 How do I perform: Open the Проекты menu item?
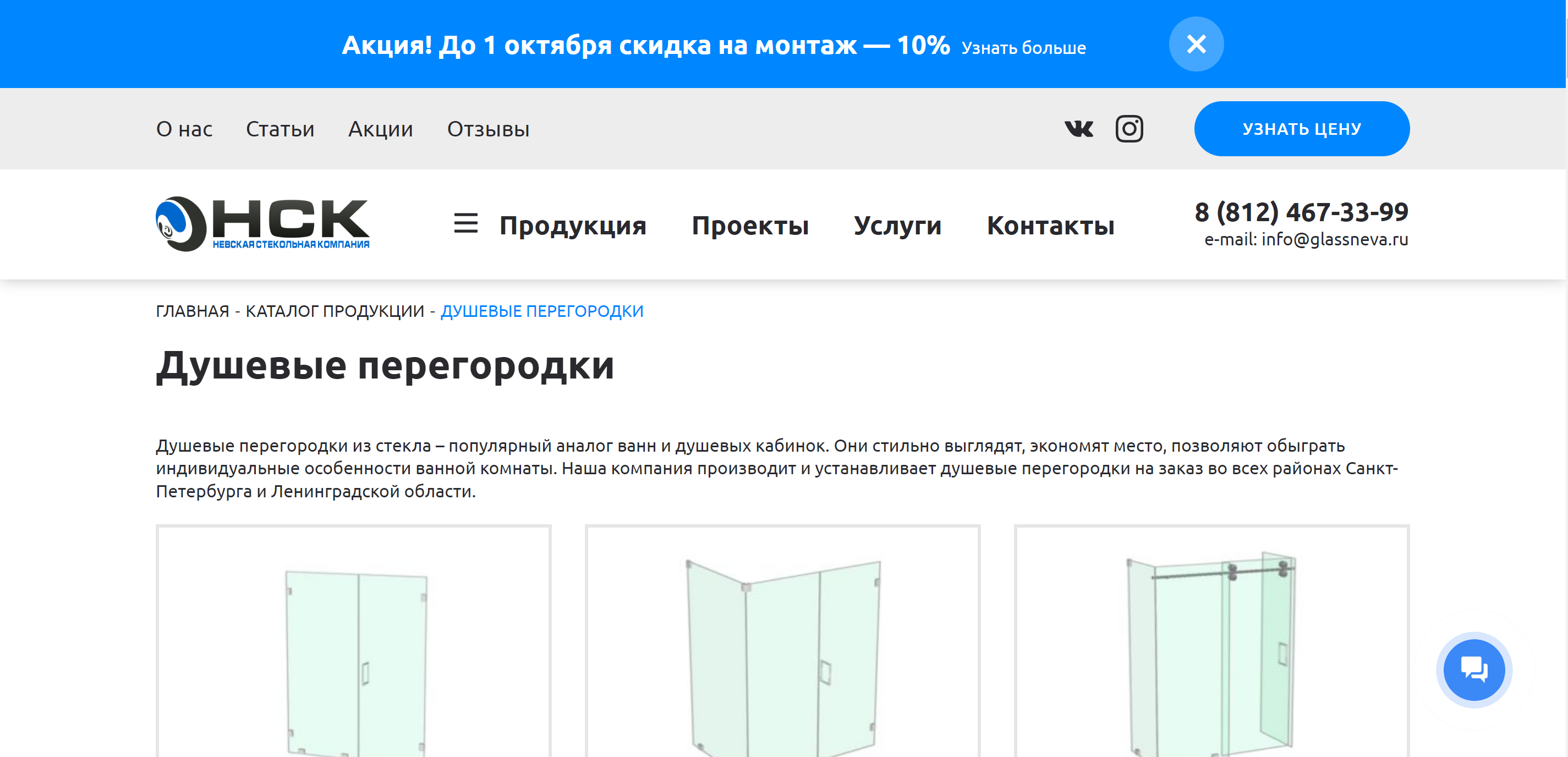[750, 225]
